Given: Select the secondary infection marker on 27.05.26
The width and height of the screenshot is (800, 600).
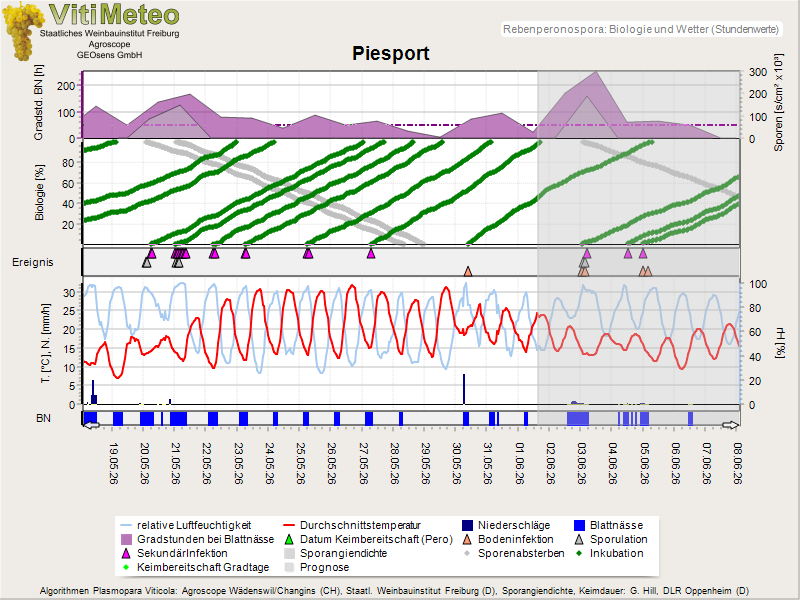Looking at the screenshot, I should click(x=371, y=253).
